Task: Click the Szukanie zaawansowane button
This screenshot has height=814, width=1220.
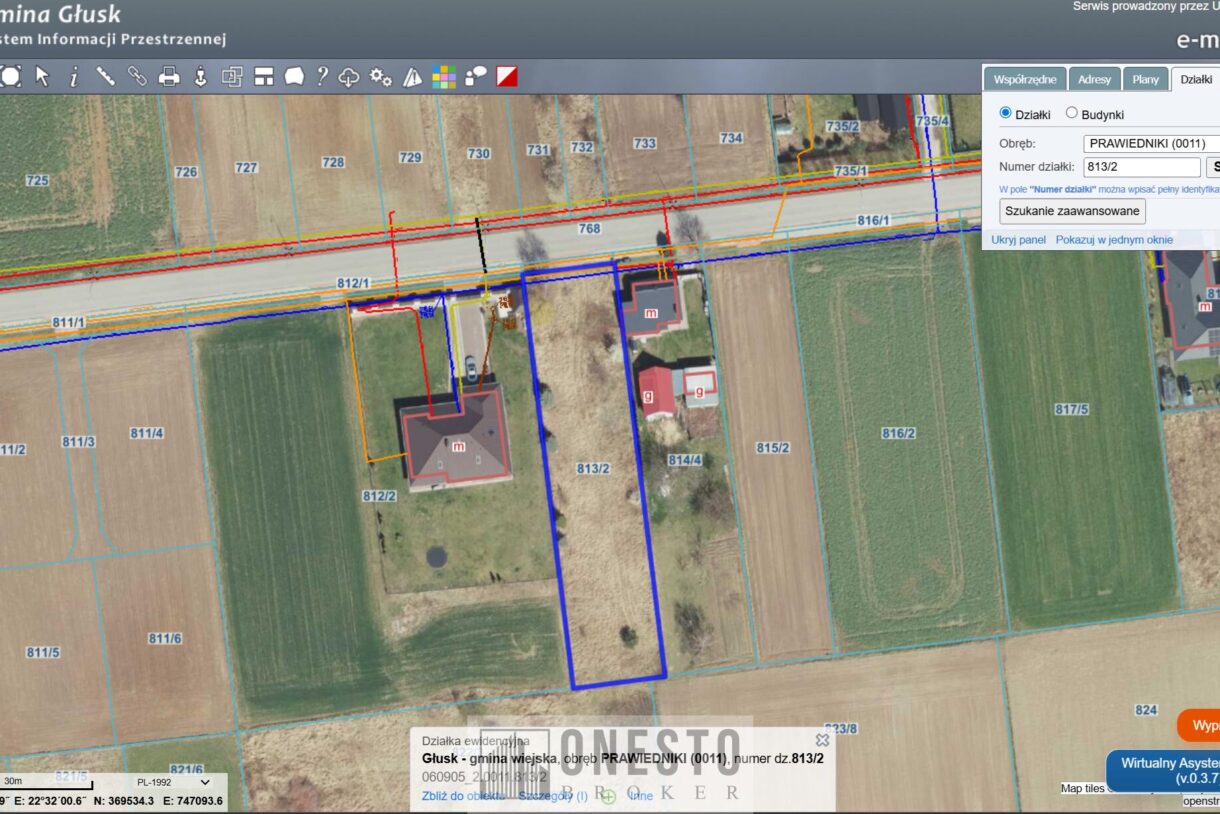Action: coord(1072,211)
